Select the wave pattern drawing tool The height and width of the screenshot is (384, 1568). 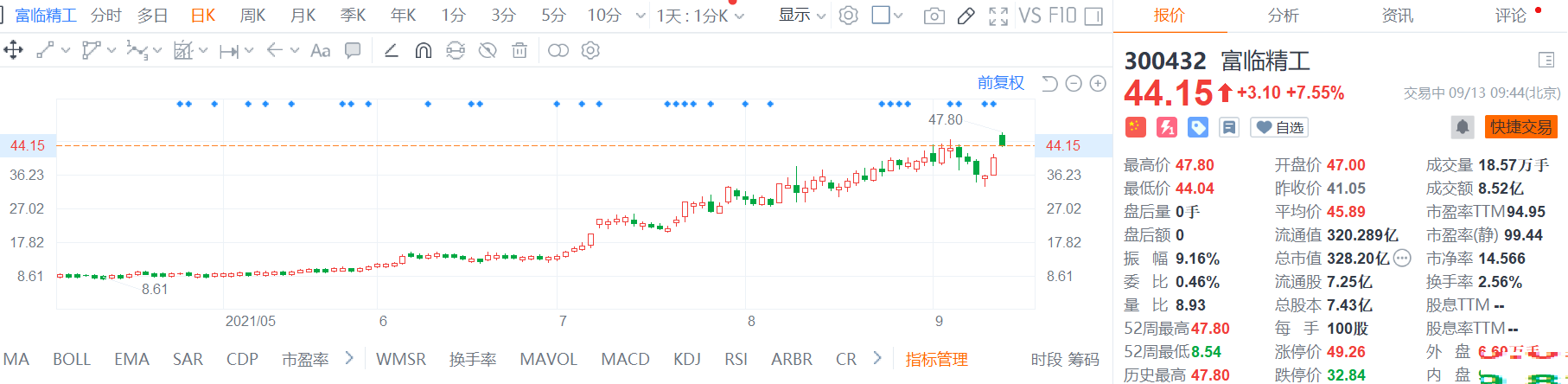coord(136,51)
